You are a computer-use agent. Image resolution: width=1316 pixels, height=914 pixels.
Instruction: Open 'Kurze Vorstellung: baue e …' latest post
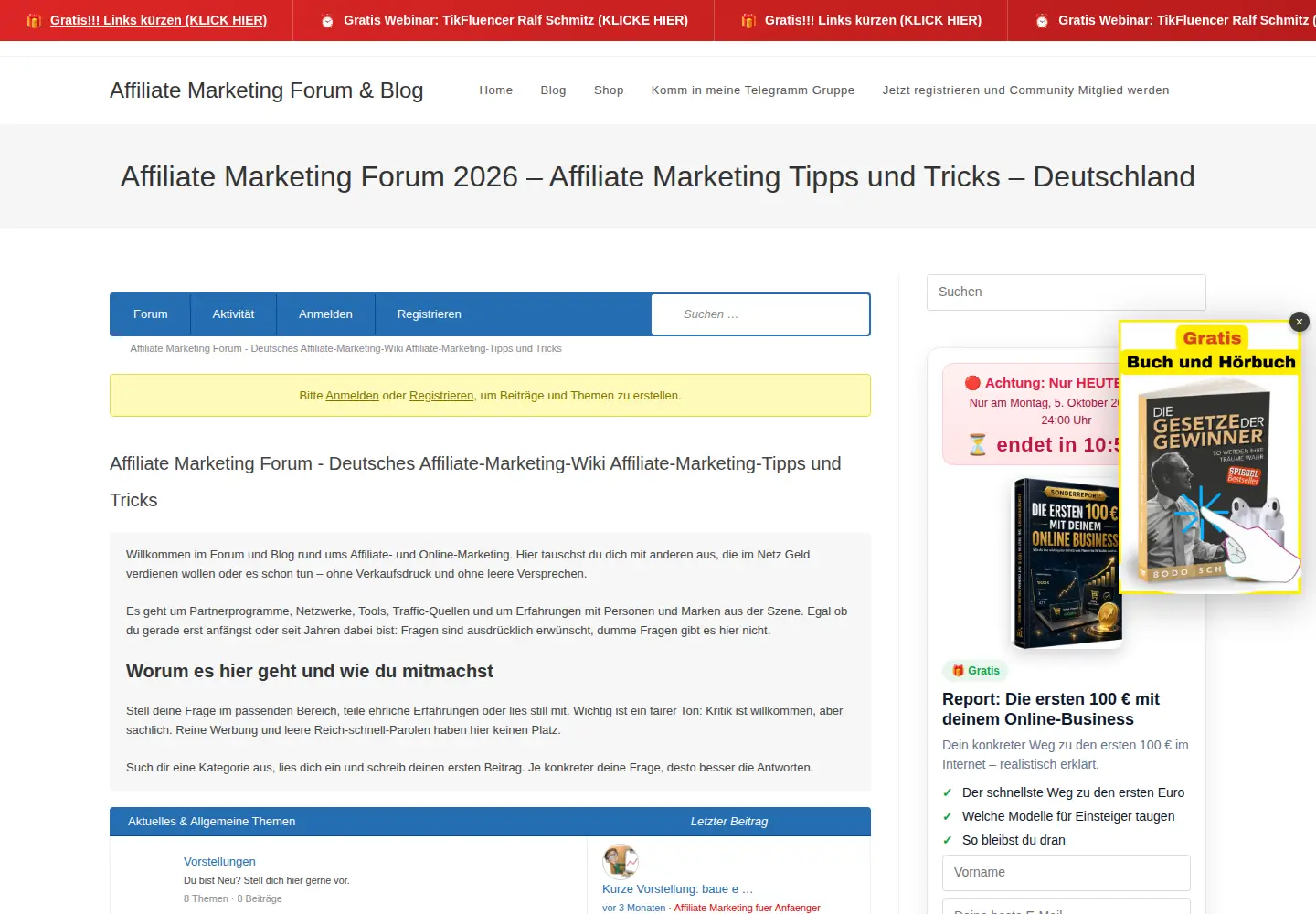677,889
